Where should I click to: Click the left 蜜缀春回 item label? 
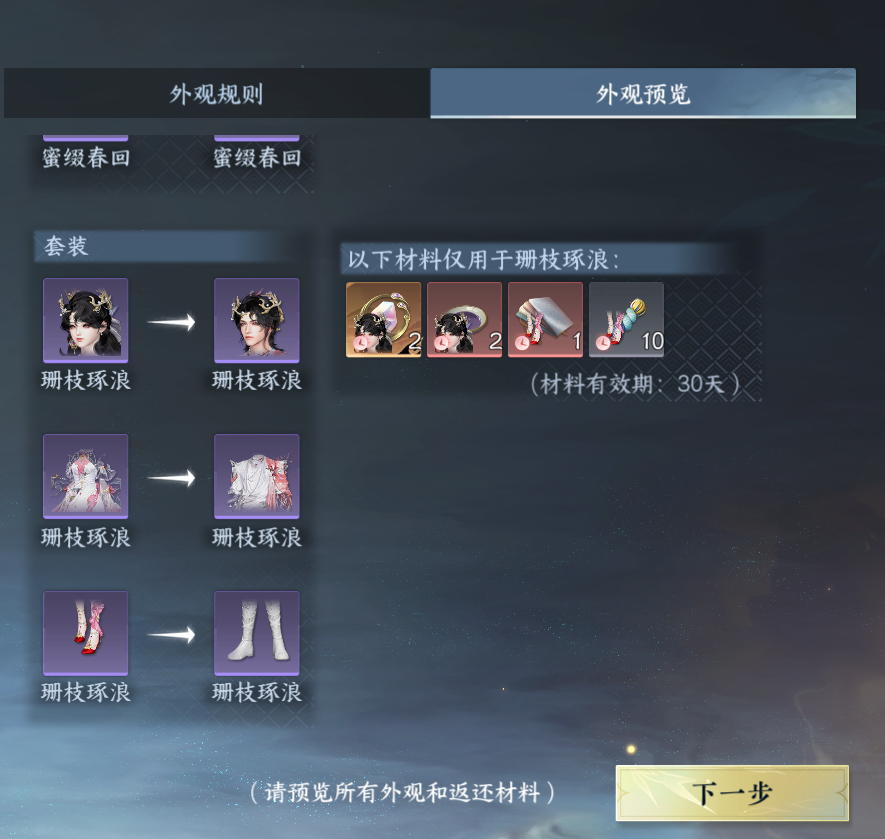click(x=86, y=158)
